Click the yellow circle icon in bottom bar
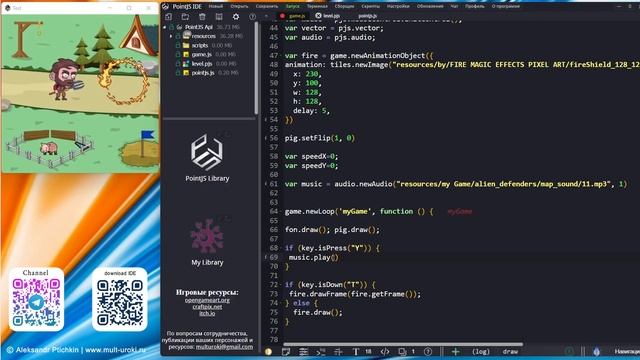Viewport: 640px width, 360px height. click(268, 351)
